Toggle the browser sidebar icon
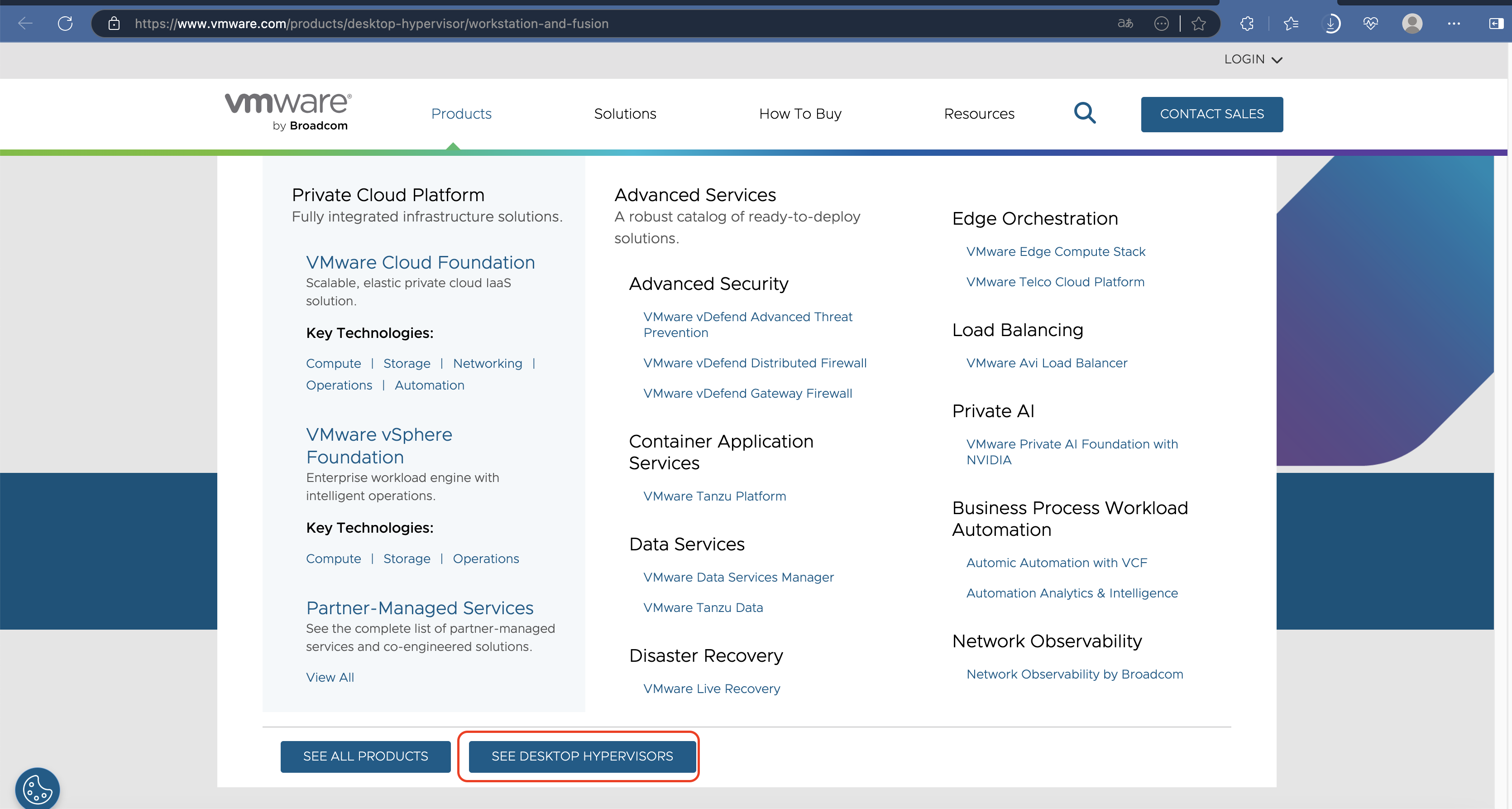1512x809 pixels. 1496,24
